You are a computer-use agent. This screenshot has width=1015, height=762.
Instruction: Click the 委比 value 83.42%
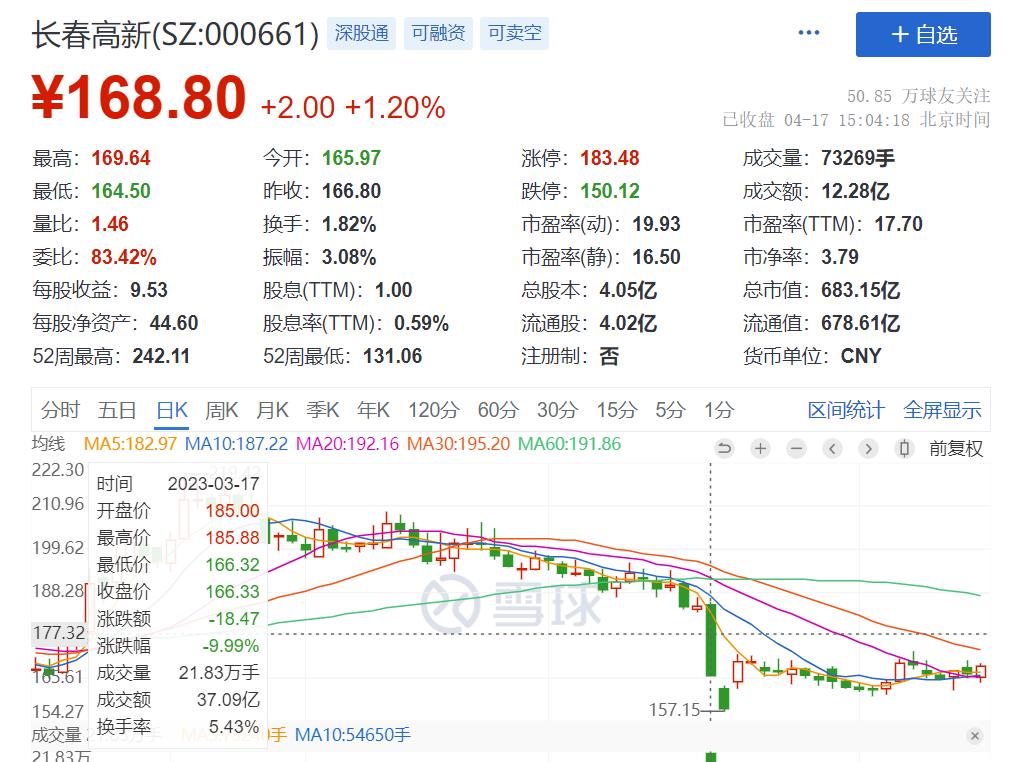coord(124,257)
